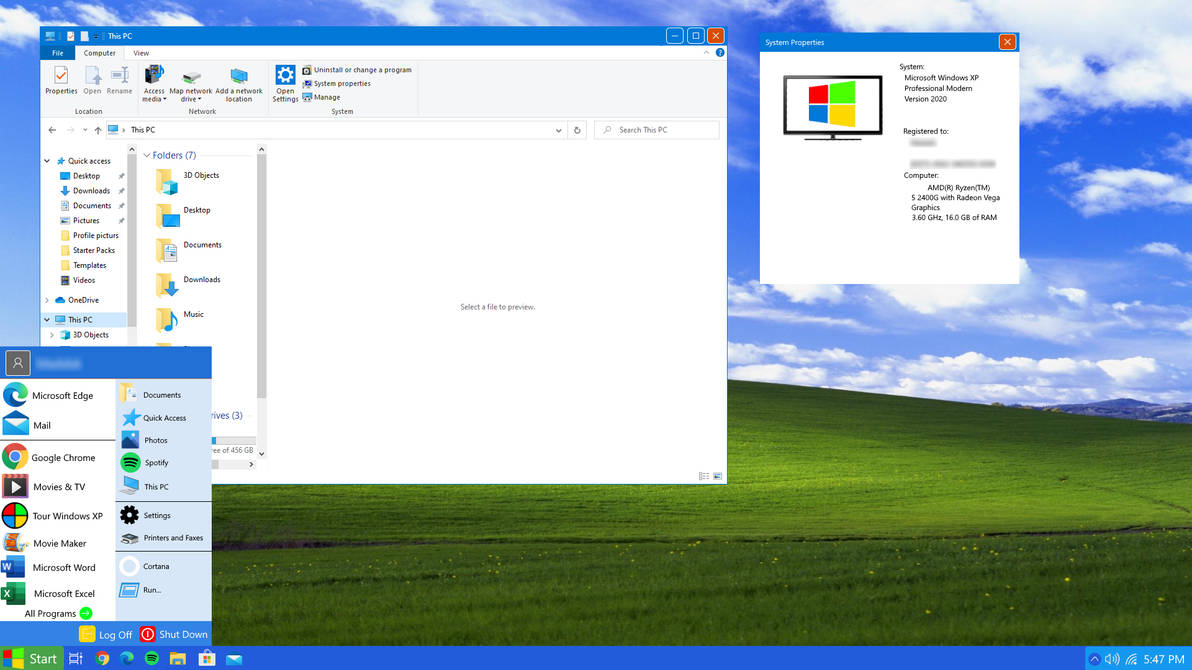
Task: Open Printers and Faxes
Action: point(162,538)
